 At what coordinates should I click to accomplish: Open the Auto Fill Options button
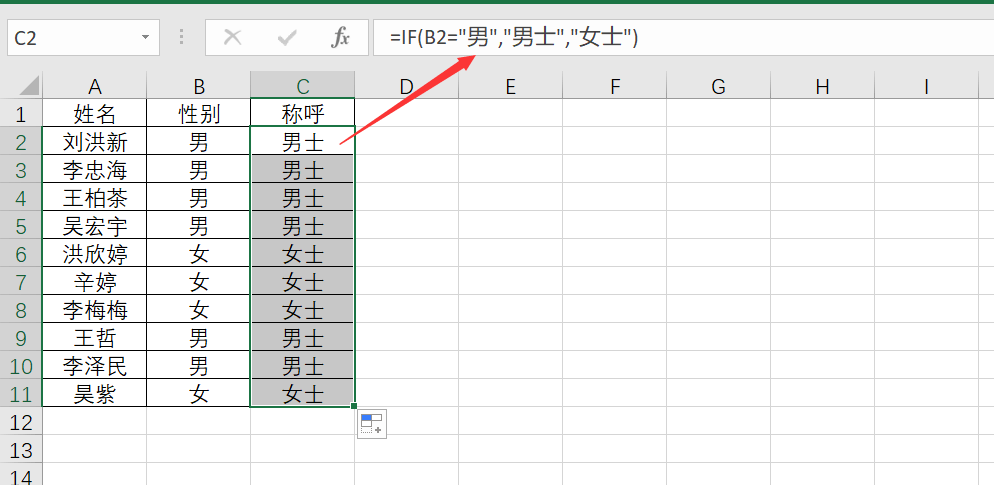(x=372, y=424)
